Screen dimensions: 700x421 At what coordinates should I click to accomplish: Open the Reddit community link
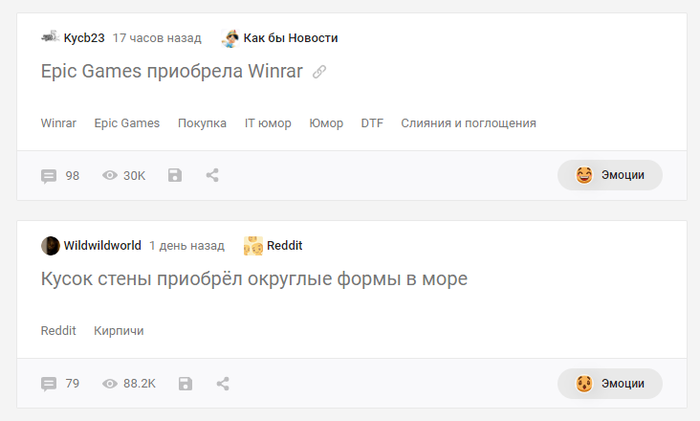pyautogui.click(x=284, y=246)
